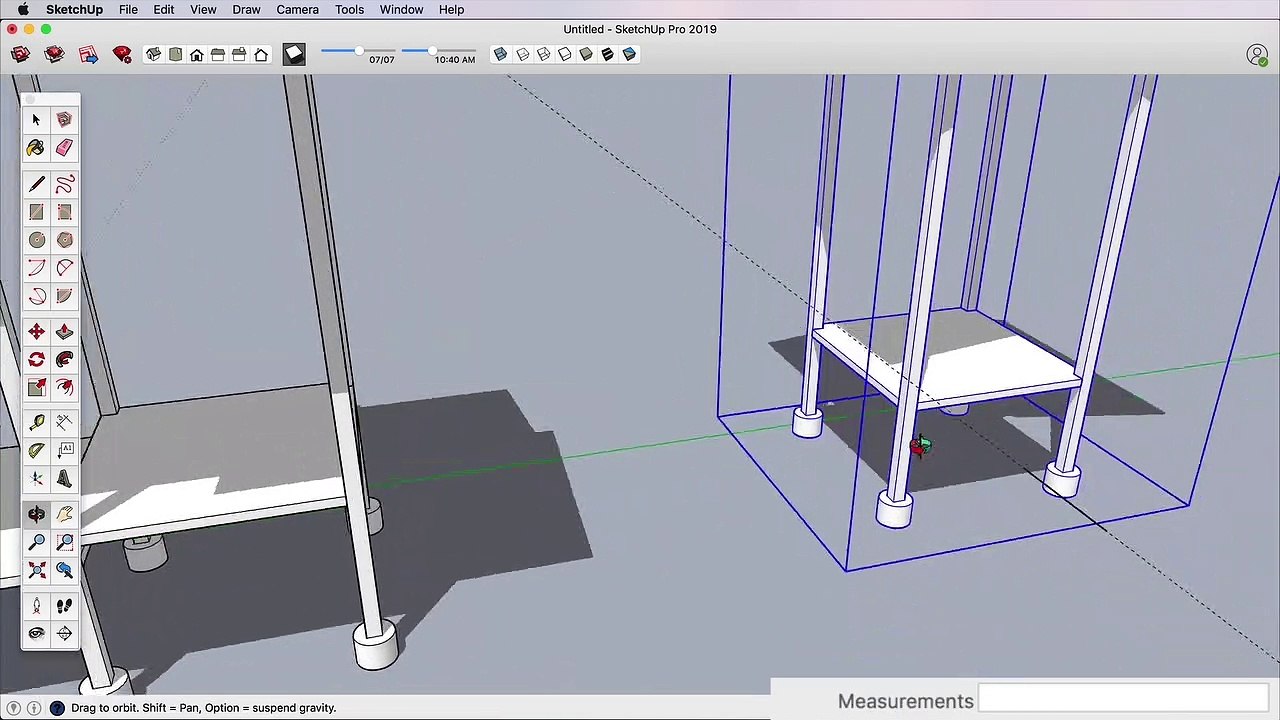Select the Rotate tool

(36, 360)
